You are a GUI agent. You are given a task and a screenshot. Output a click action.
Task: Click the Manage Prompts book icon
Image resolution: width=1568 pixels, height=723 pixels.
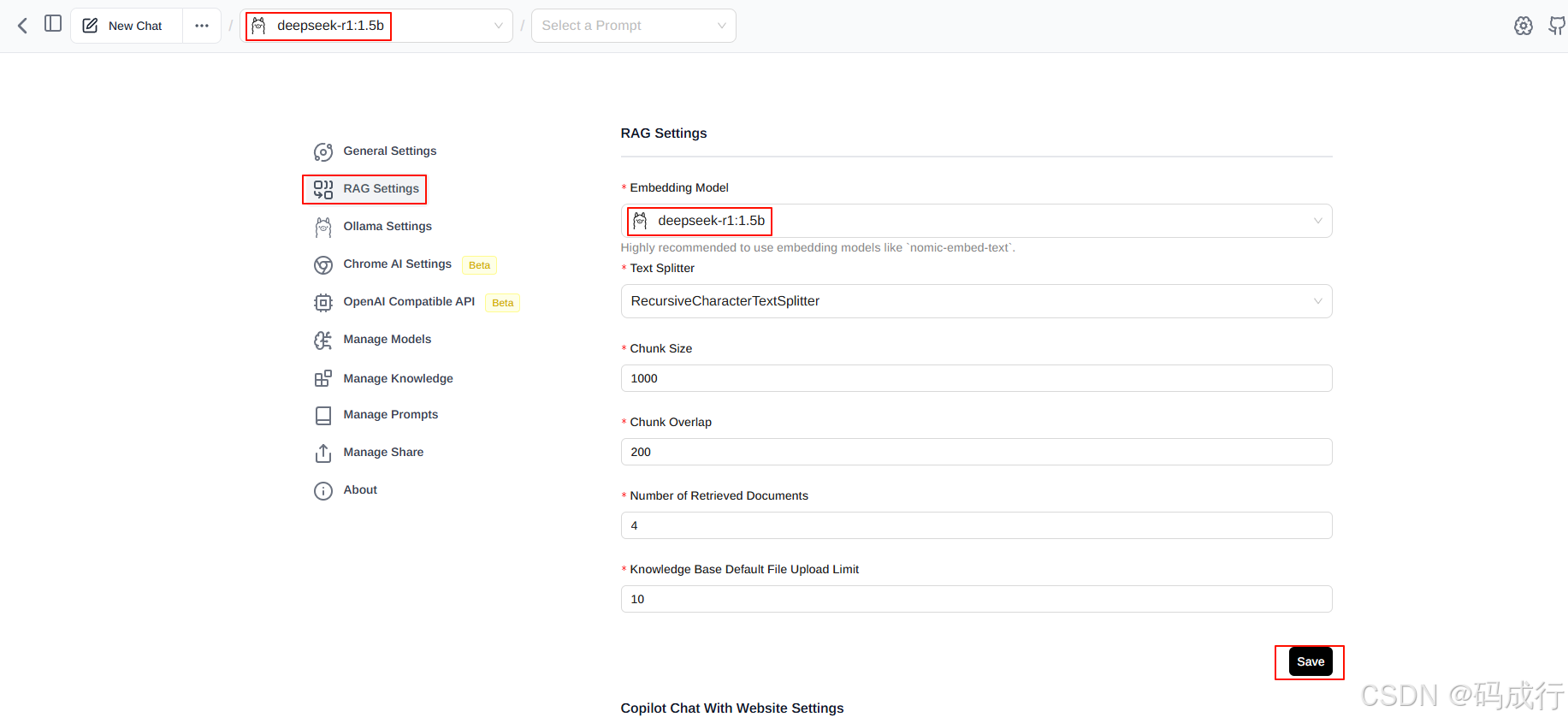coord(323,416)
